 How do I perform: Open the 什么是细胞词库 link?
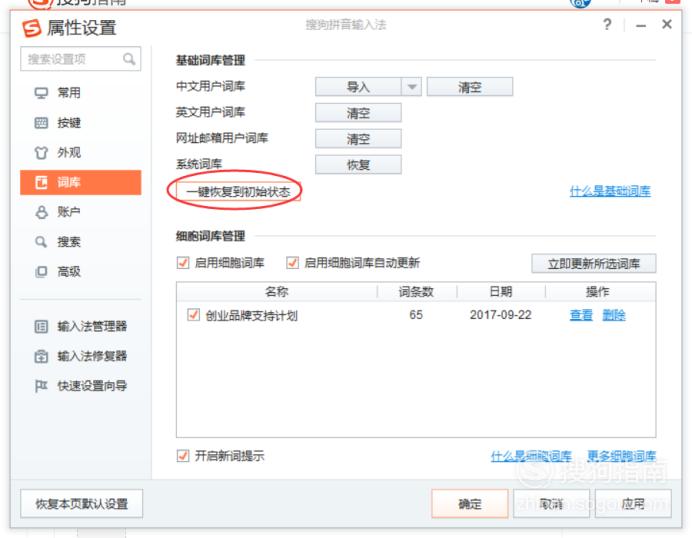[531, 455]
